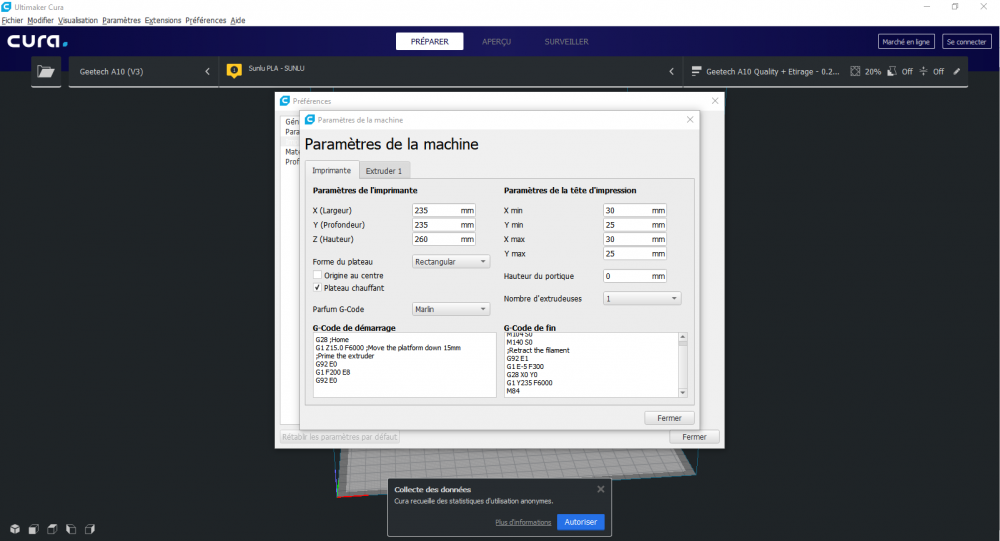The width and height of the screenshot is (1000, 541).
Task: Click scroll up arrow of G-Code de fin
Action: (683, 337)
